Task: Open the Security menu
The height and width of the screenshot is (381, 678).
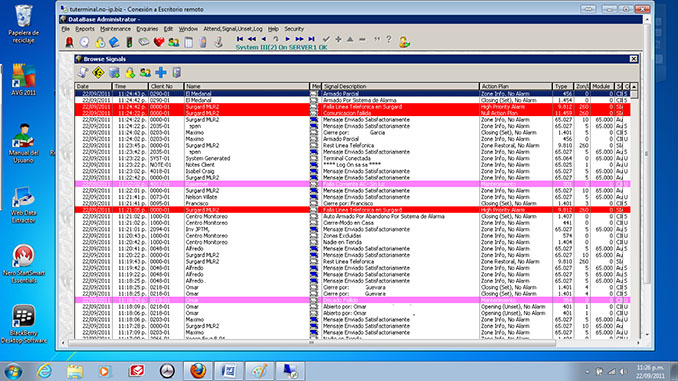Action: (294, 29)
